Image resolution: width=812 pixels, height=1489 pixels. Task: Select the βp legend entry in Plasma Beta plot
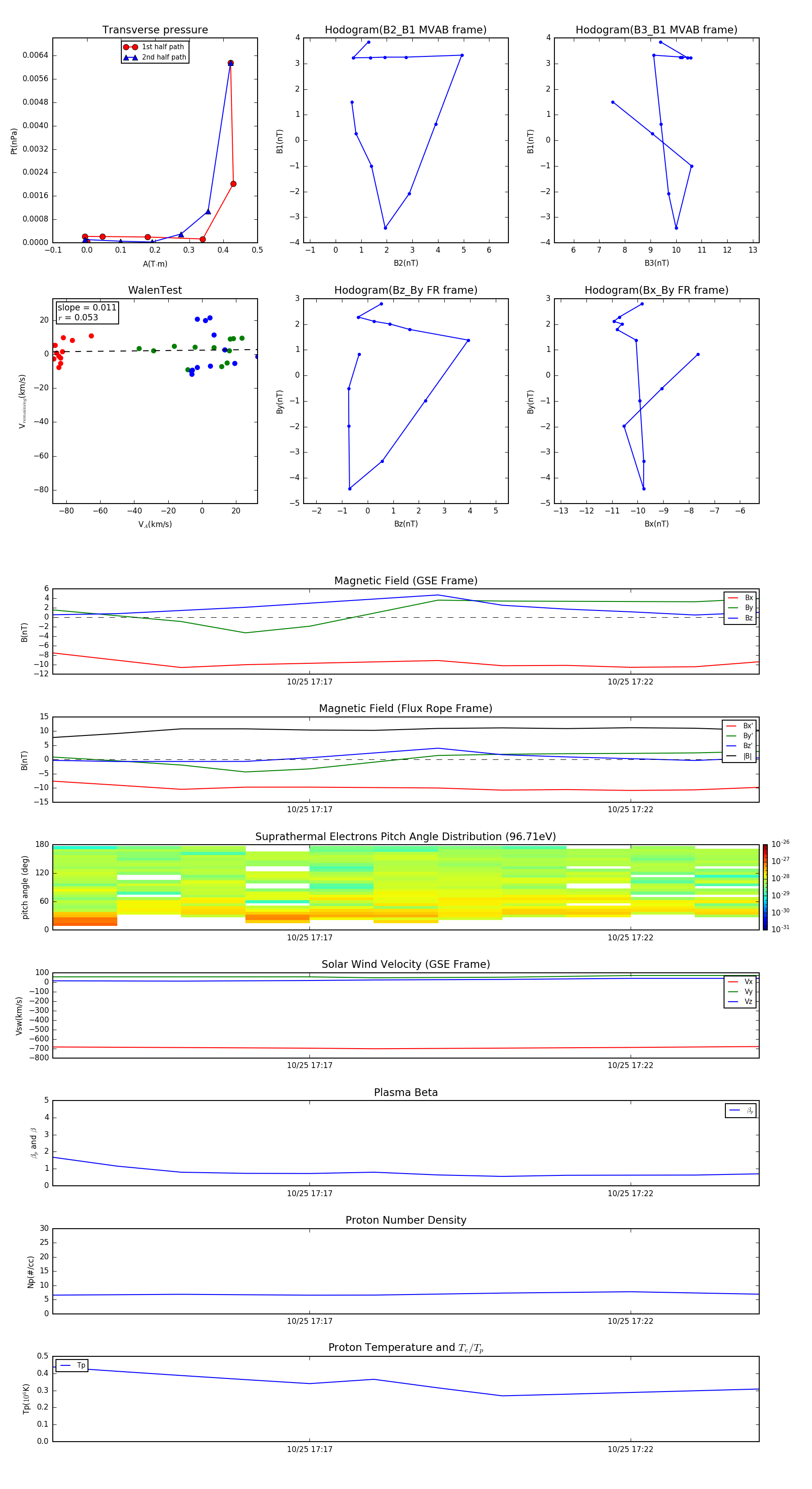[741, 1110]
